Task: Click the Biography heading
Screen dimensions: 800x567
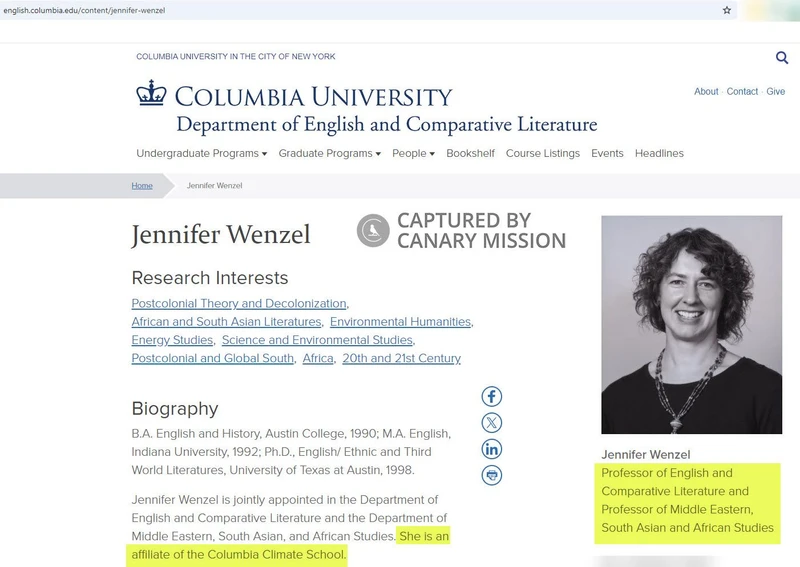Action: (x=175, y=408)
